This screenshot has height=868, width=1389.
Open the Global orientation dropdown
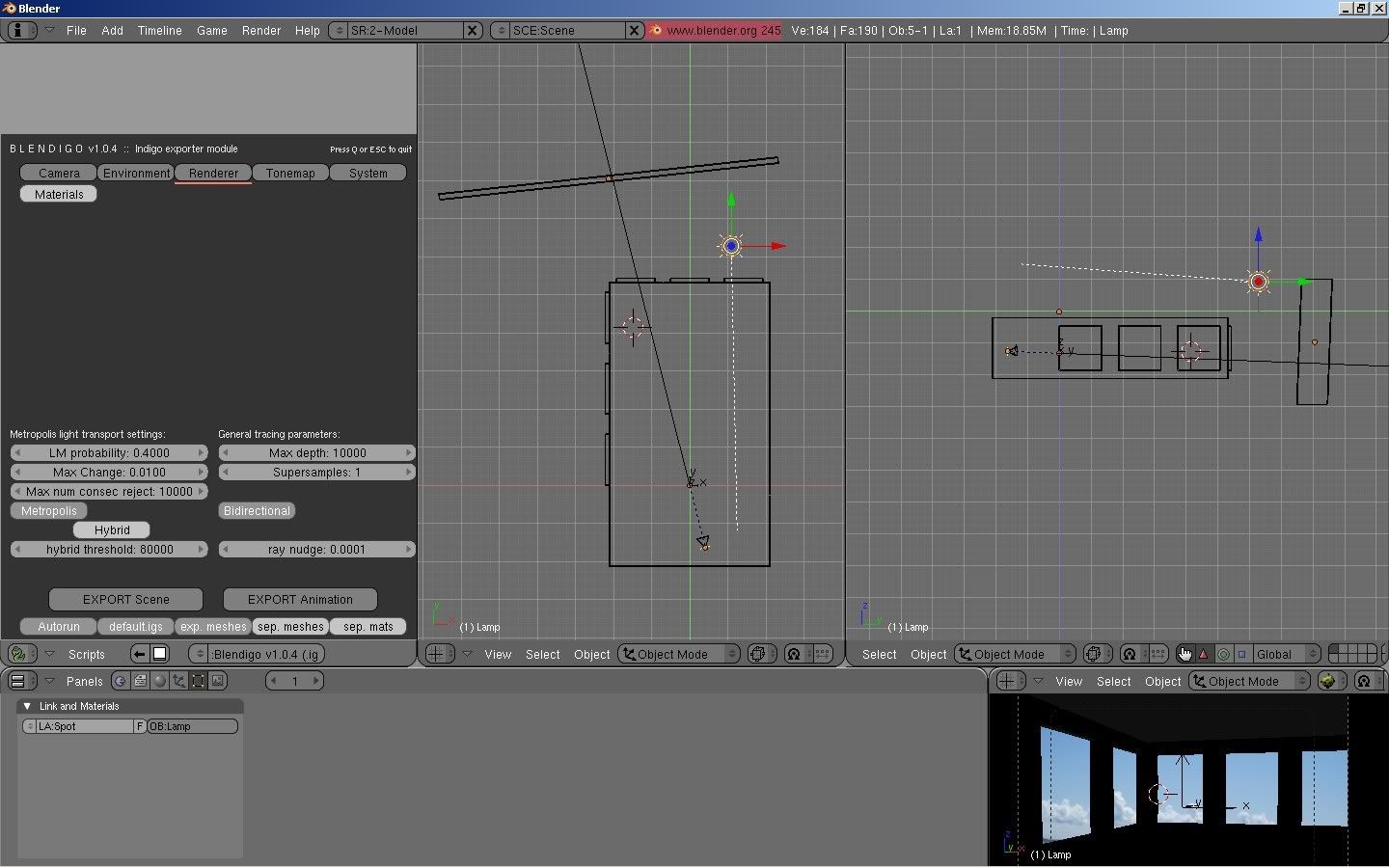[1287, 654]
